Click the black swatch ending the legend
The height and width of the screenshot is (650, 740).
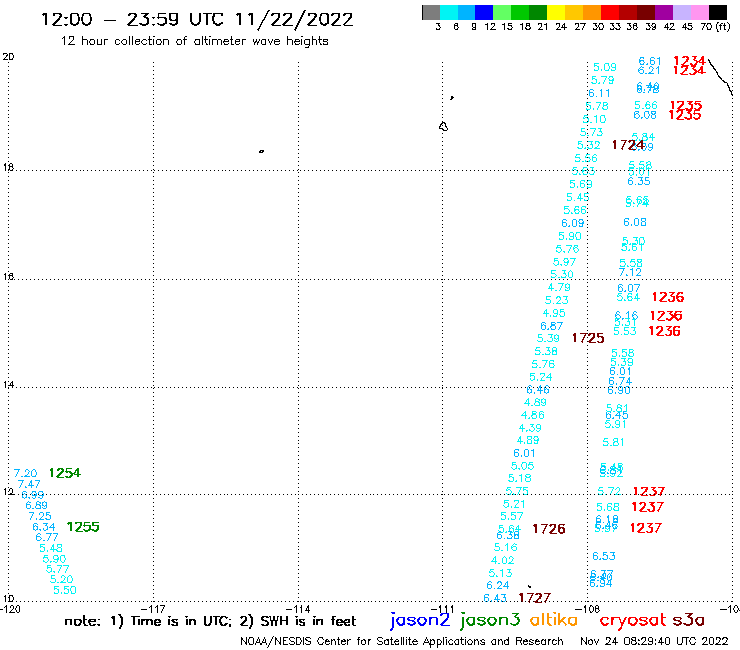click(x=717, y=12)
